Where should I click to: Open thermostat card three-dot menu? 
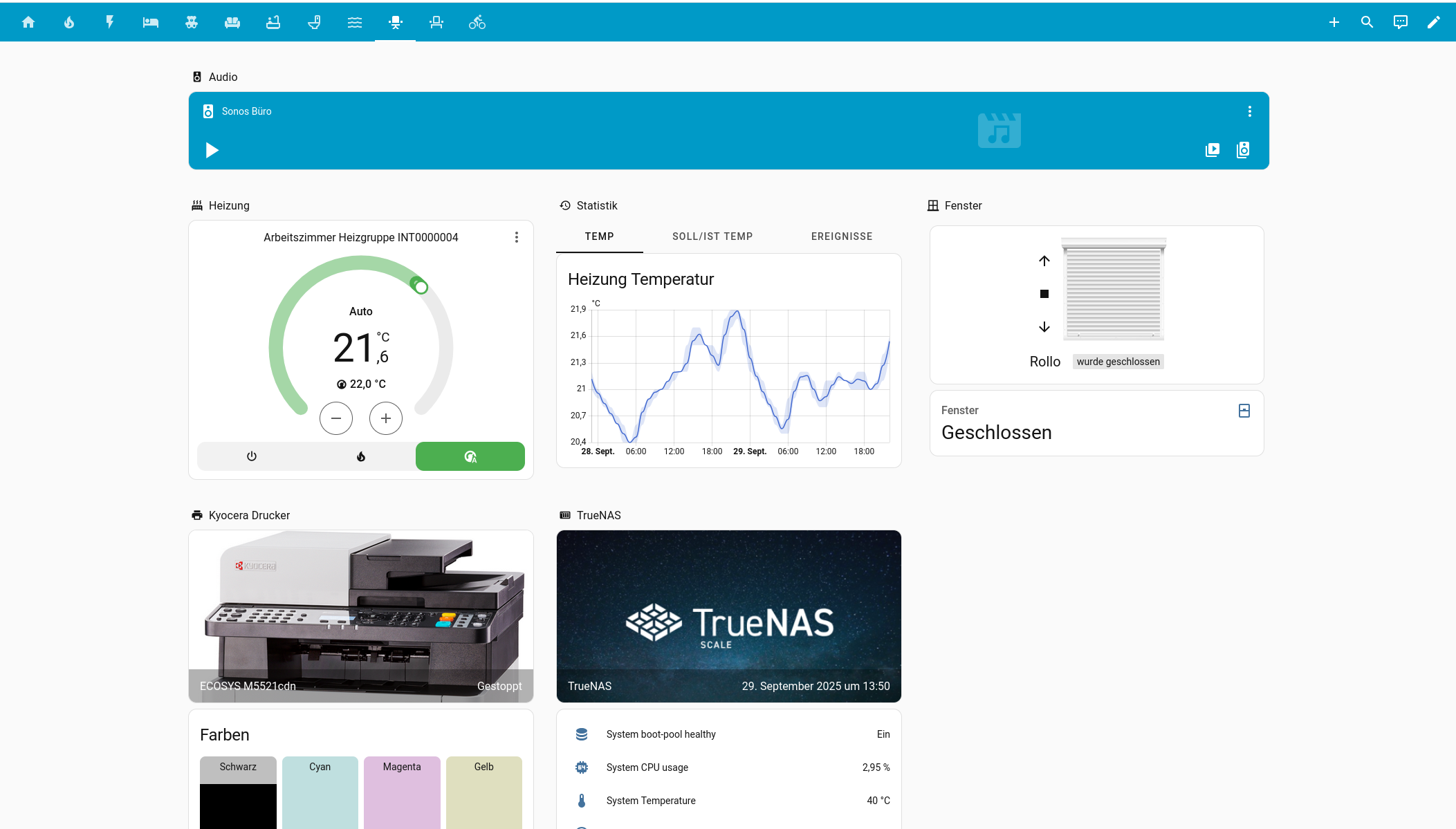click(516, 237)
